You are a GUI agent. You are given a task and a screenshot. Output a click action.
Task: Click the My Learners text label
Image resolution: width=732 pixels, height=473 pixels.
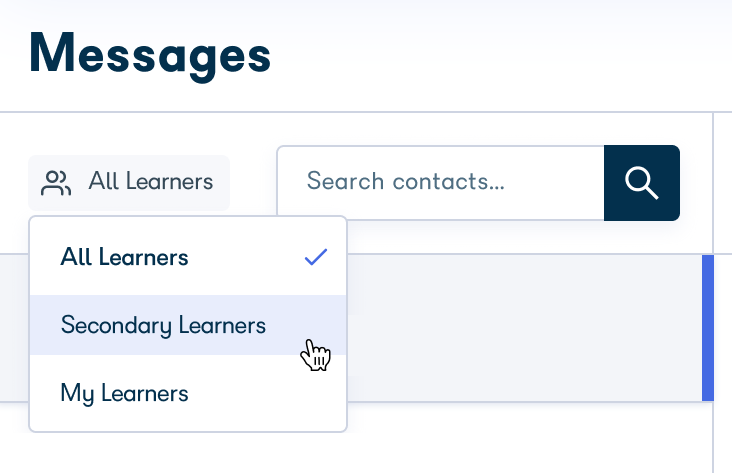[124, 394]
